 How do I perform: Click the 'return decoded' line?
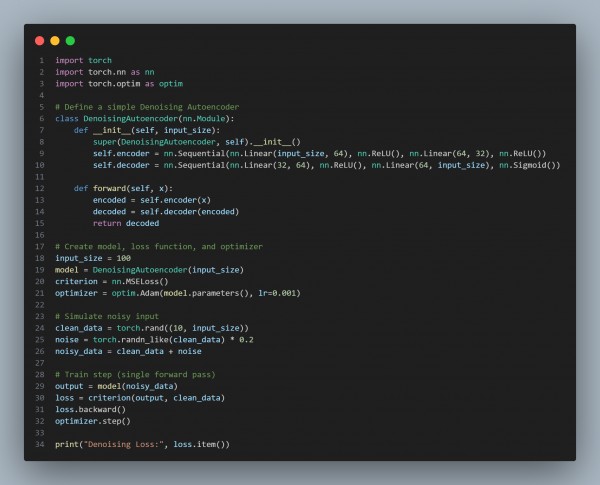click(126, 223)
